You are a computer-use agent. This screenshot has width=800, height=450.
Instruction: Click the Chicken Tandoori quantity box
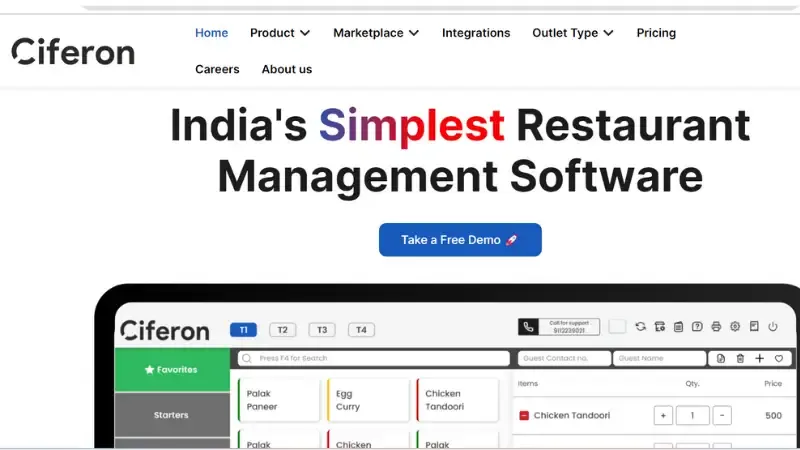coord(692,415)
